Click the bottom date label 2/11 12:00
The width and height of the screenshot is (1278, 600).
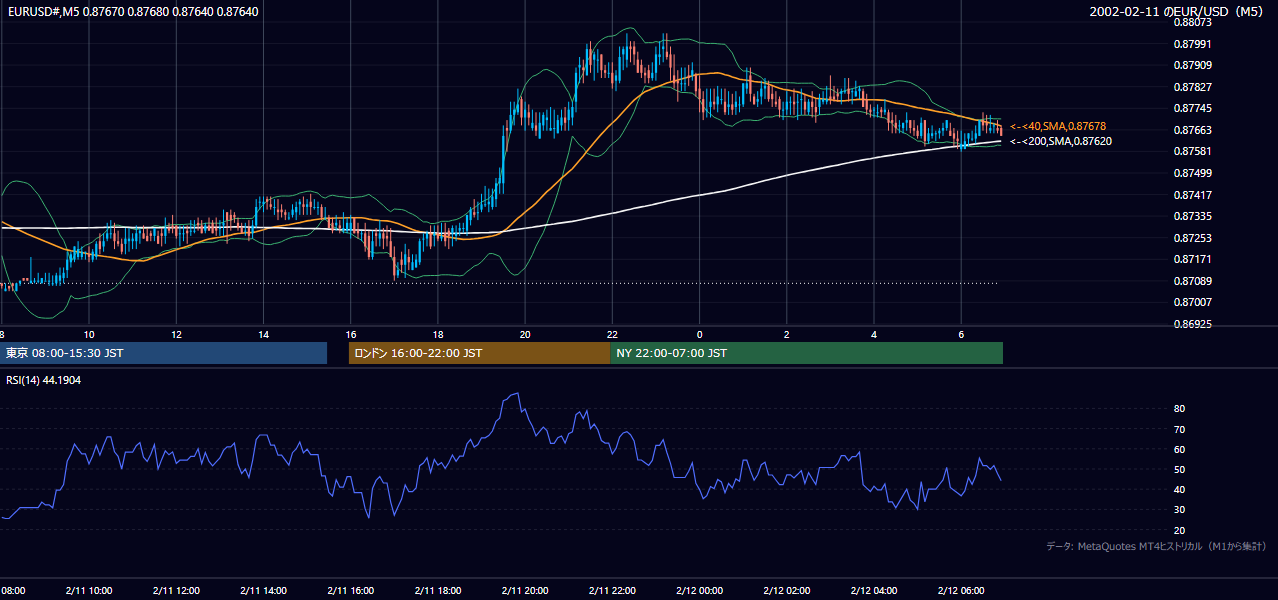point(175,590)
